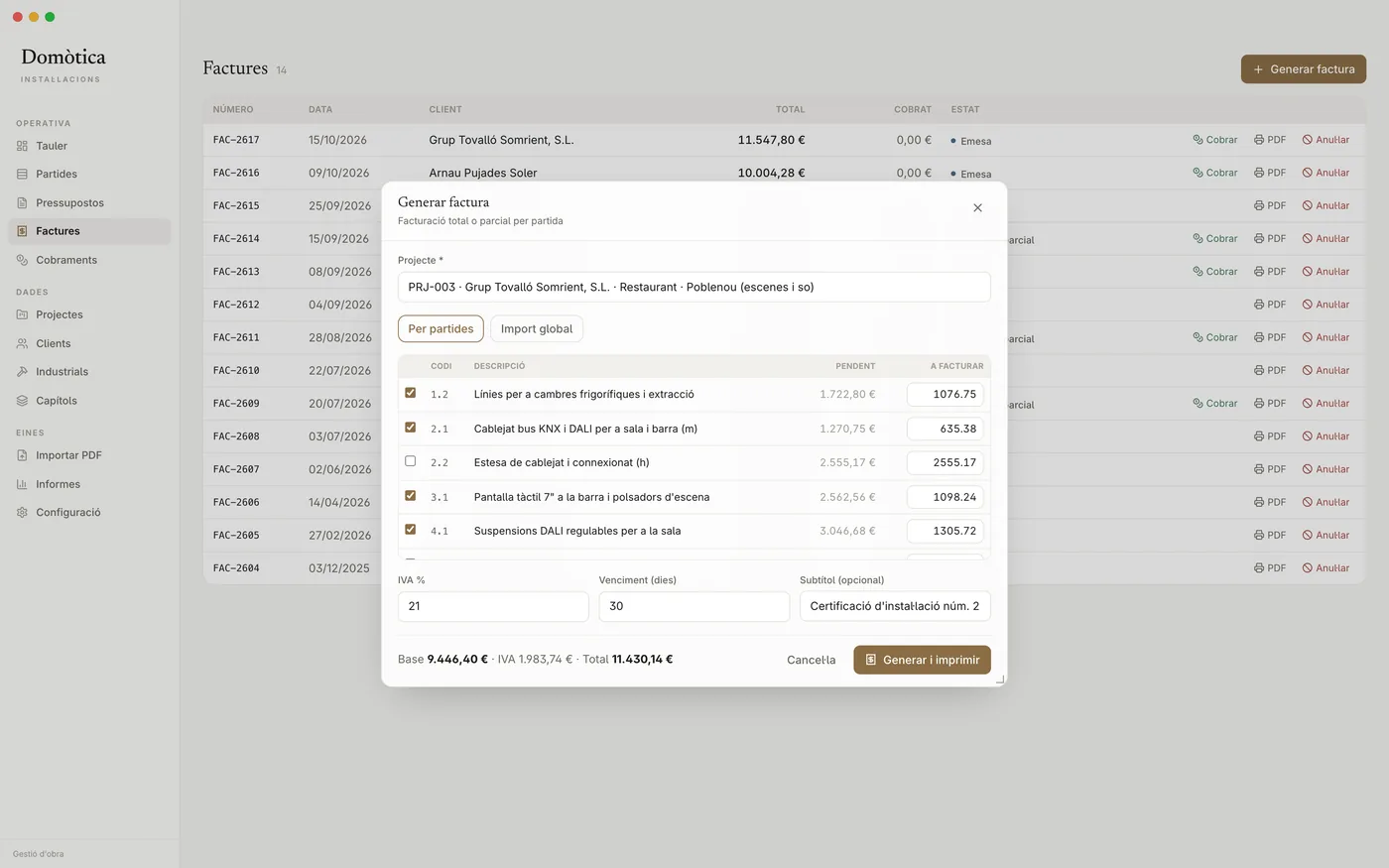Click invoice number FAC-2608 in the table
The width and height of the screenshot is (1389, 868).
pos(236,436)
